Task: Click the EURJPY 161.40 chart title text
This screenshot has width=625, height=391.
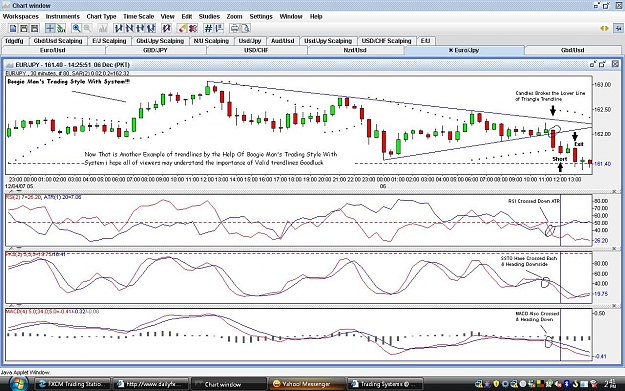Action: tap(72, 65)
